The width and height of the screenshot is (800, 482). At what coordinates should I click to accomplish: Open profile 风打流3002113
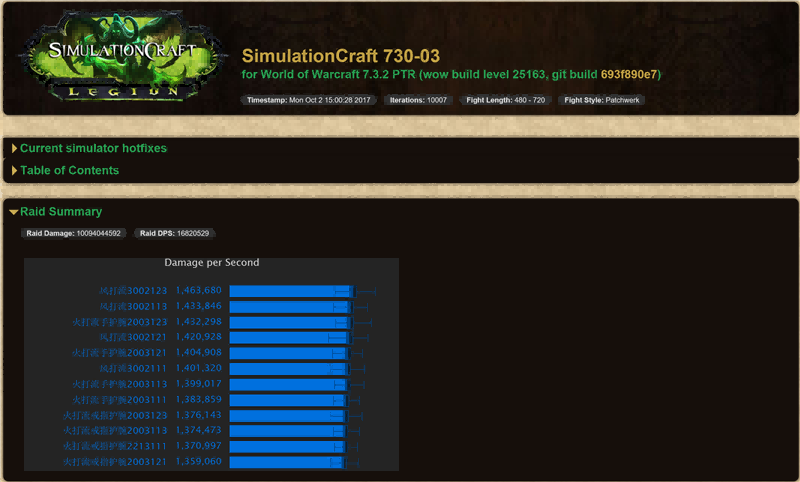coord(133,307)
